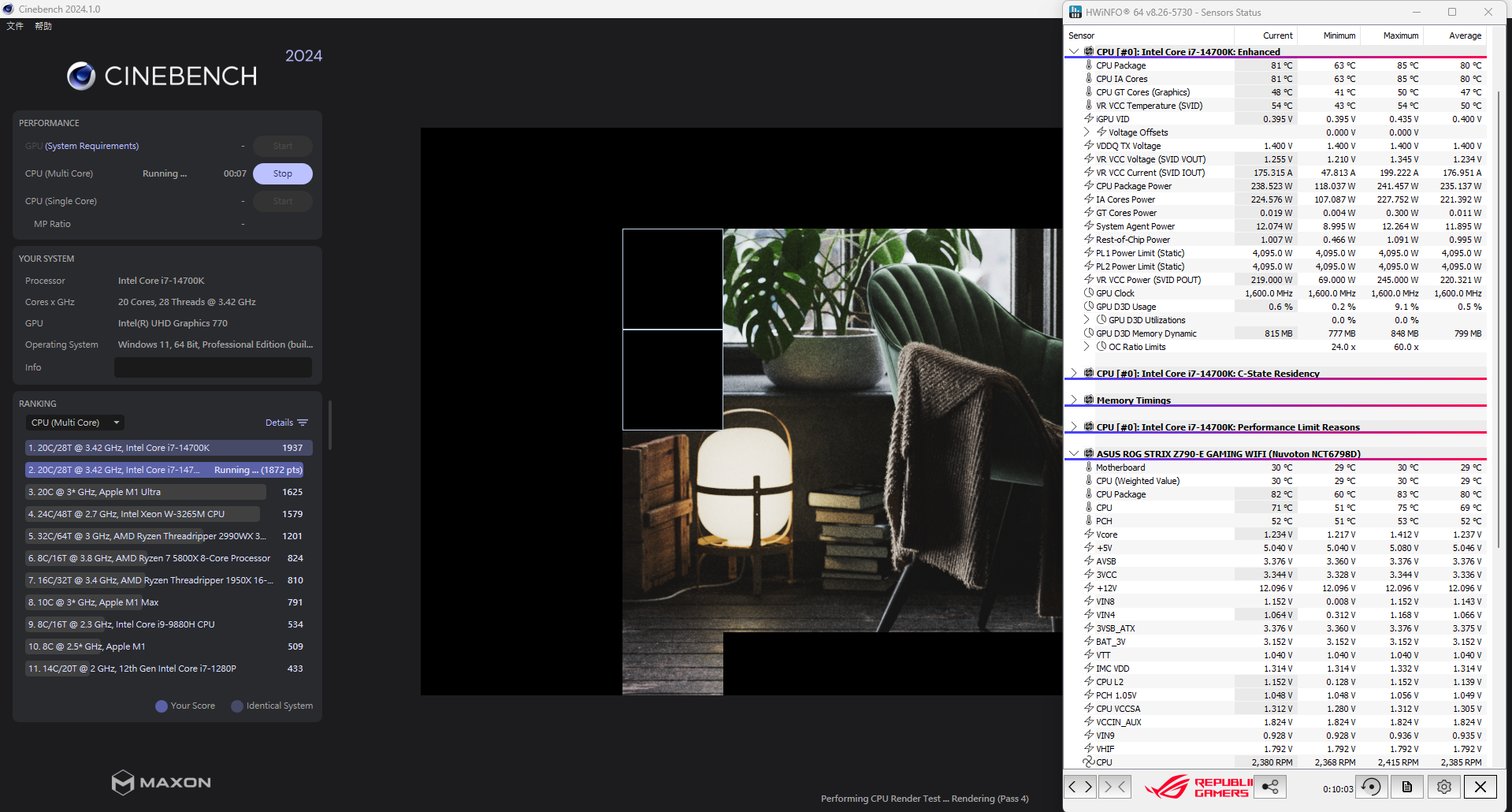The image size is (1512, 812).
Task: Select the VR VCC Current (SVID IOUT) row
Action: click(1276, 173)
